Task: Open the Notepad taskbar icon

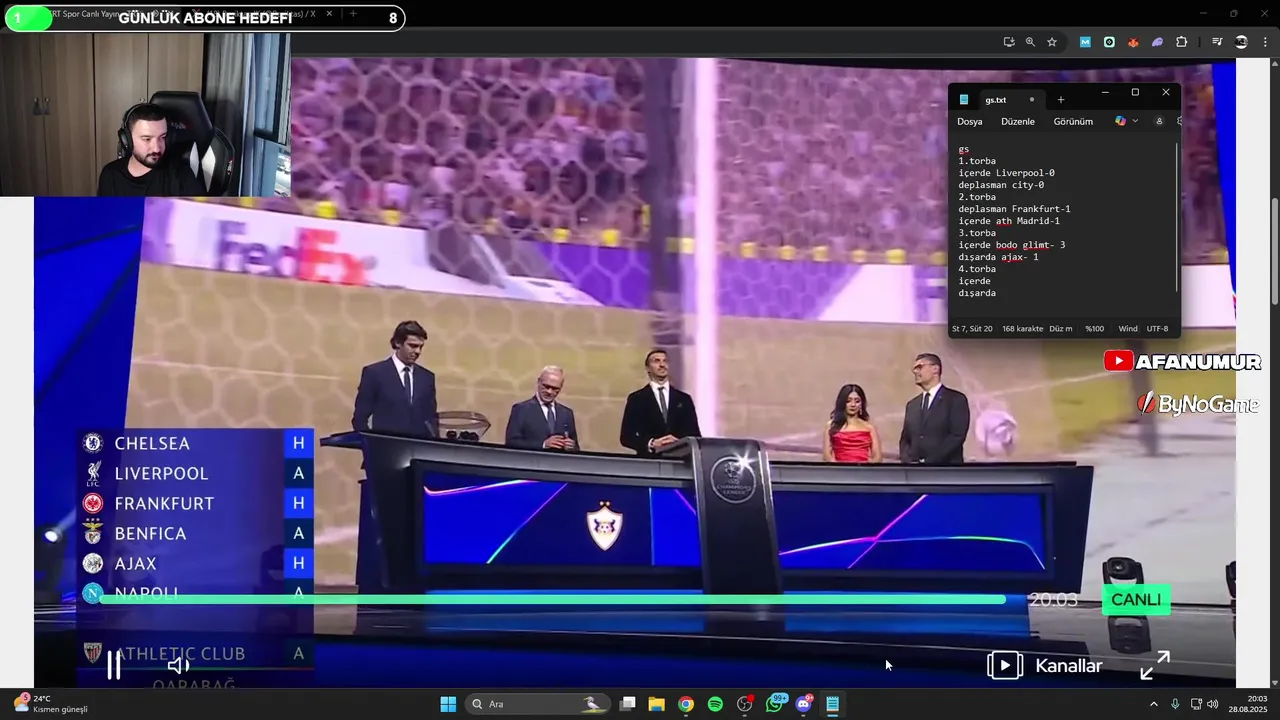Action: click(832, 704)
